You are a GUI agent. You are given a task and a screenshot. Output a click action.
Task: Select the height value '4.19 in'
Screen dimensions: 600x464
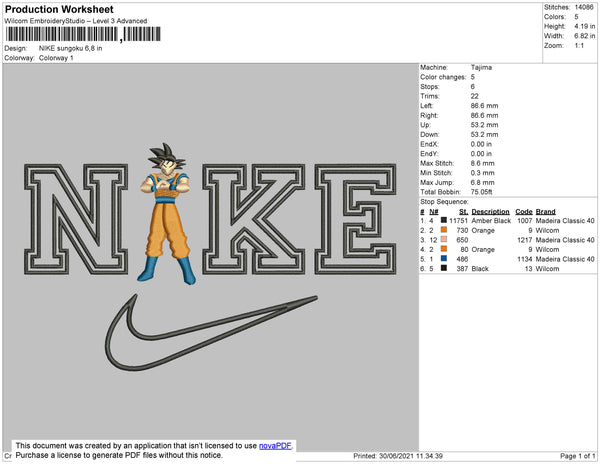(x=585, y=26)
